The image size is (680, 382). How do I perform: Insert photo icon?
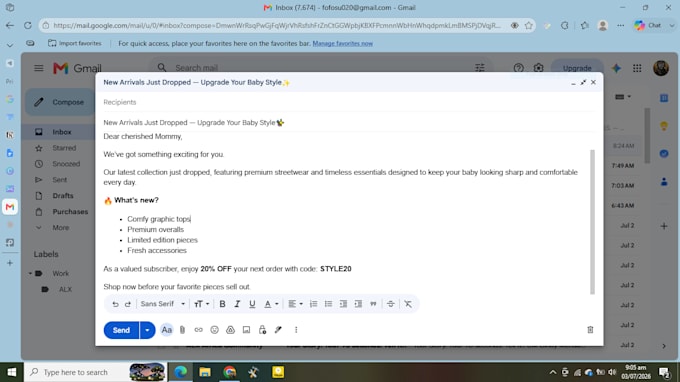pyautogui.click(x=246, y=330)
